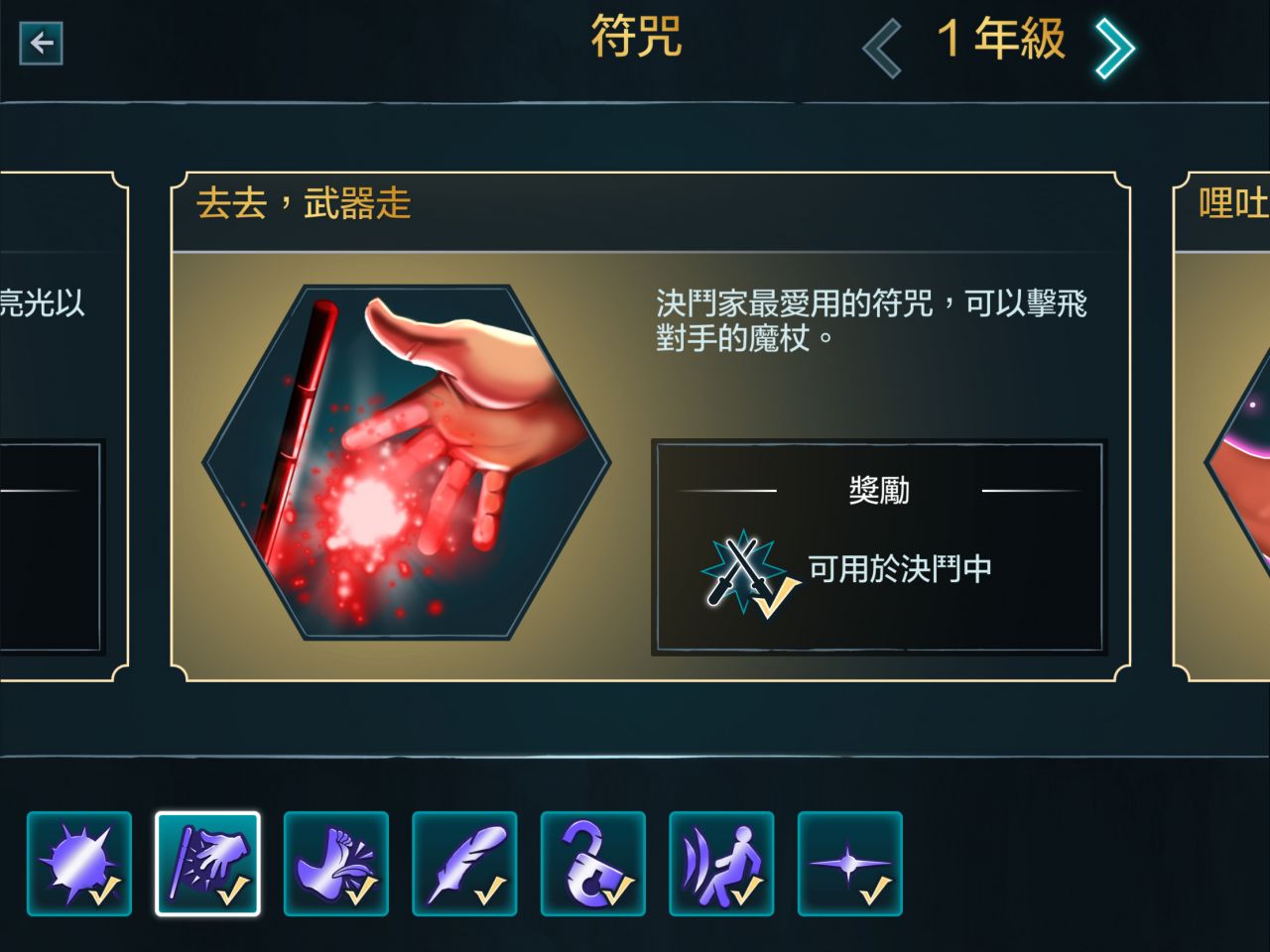The width and height of the screenshot is (1270, 952).
Task: Select the four-point sparkle spell icon
Action: coord(850,864)
